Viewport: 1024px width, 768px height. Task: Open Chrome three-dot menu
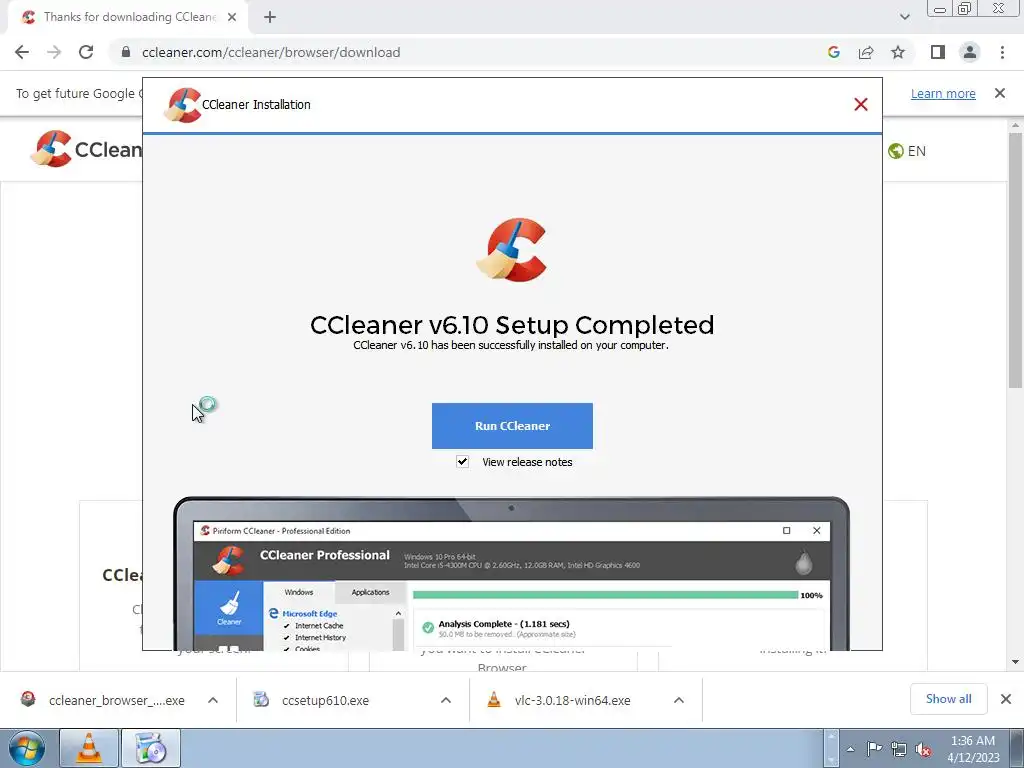1002,52
